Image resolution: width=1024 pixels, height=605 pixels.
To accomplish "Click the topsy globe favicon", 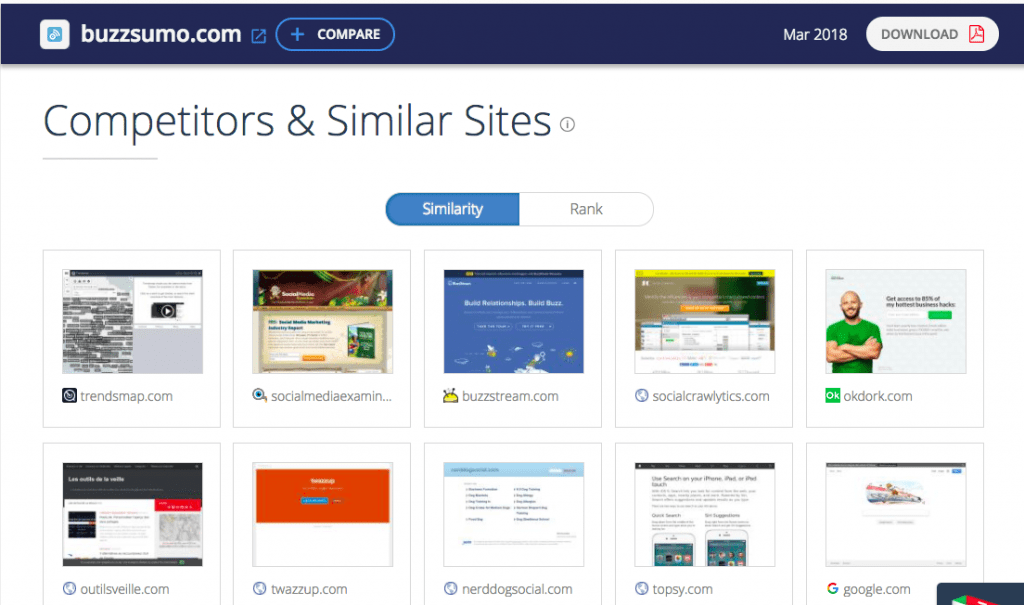I will pos(642,588).
